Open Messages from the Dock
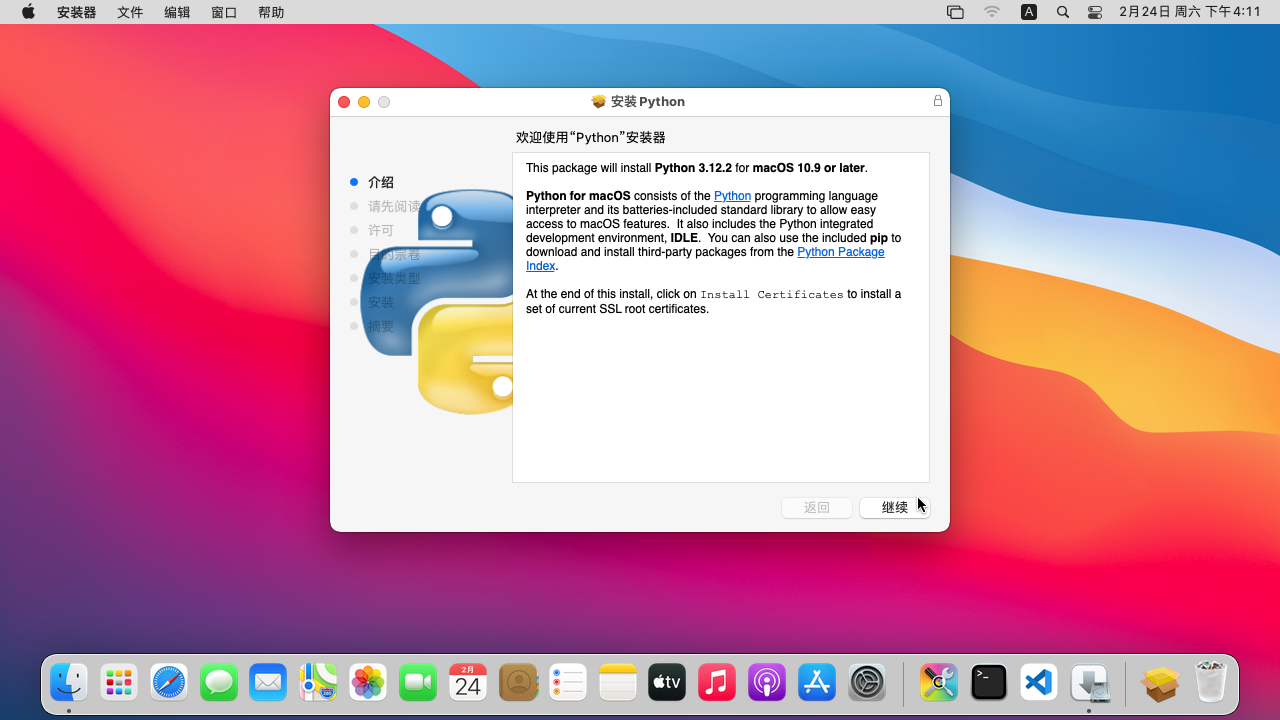The height and width of the screenshot is (720, 1280). [219, 683]
